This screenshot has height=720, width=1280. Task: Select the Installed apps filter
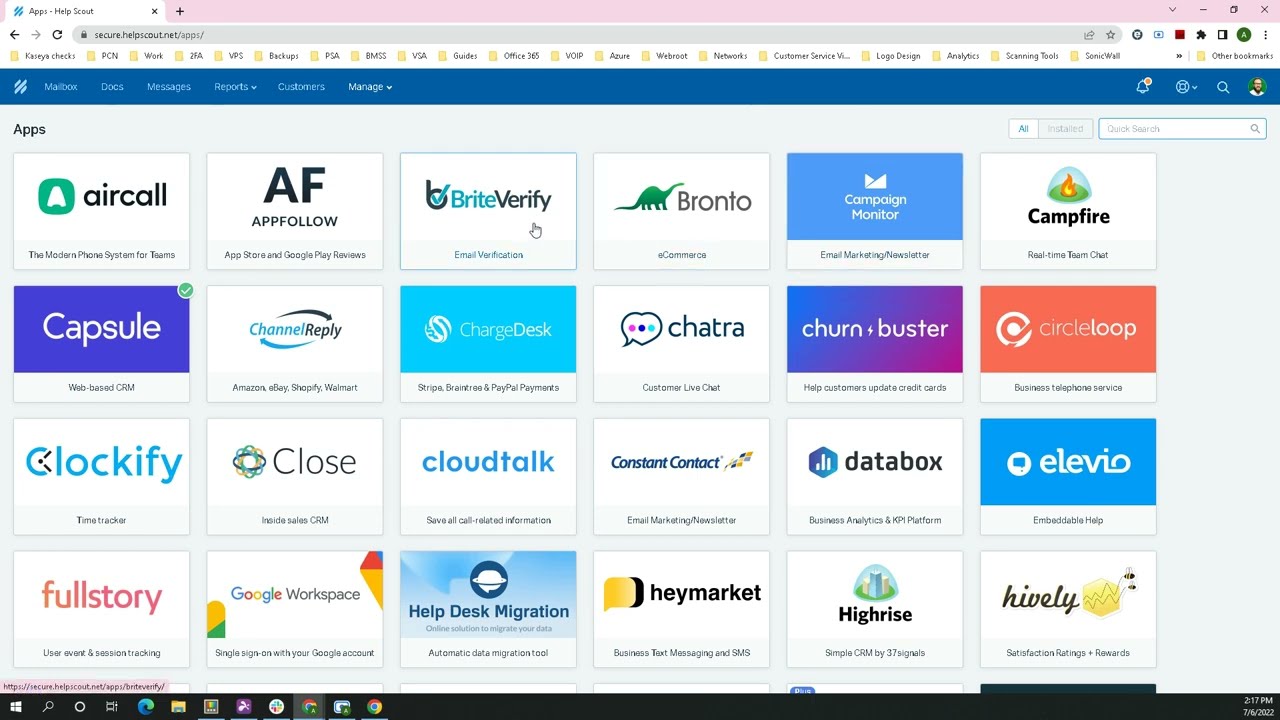pos(1065,129)
